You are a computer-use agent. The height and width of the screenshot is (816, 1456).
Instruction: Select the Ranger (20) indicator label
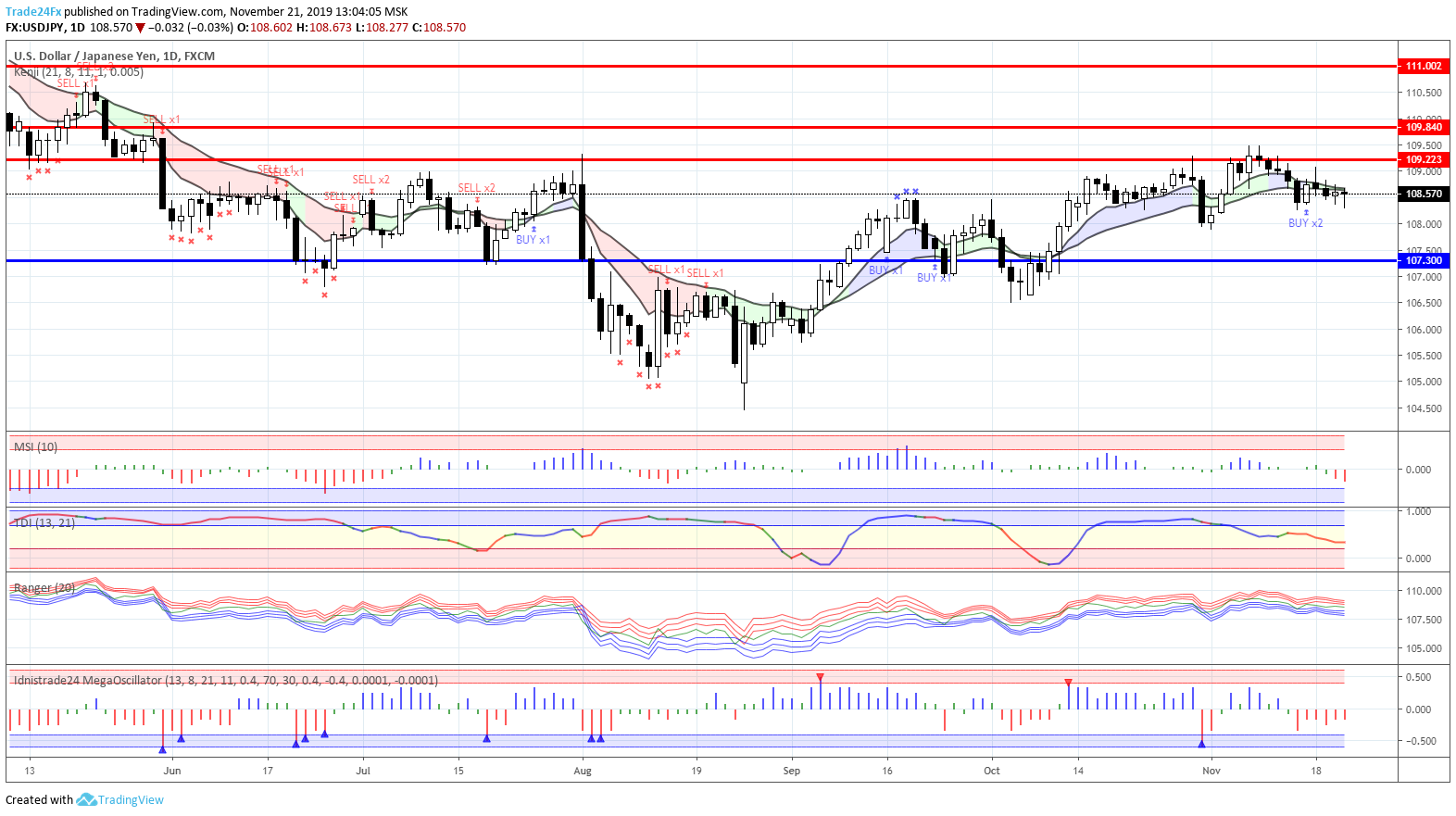pos(44,588)
